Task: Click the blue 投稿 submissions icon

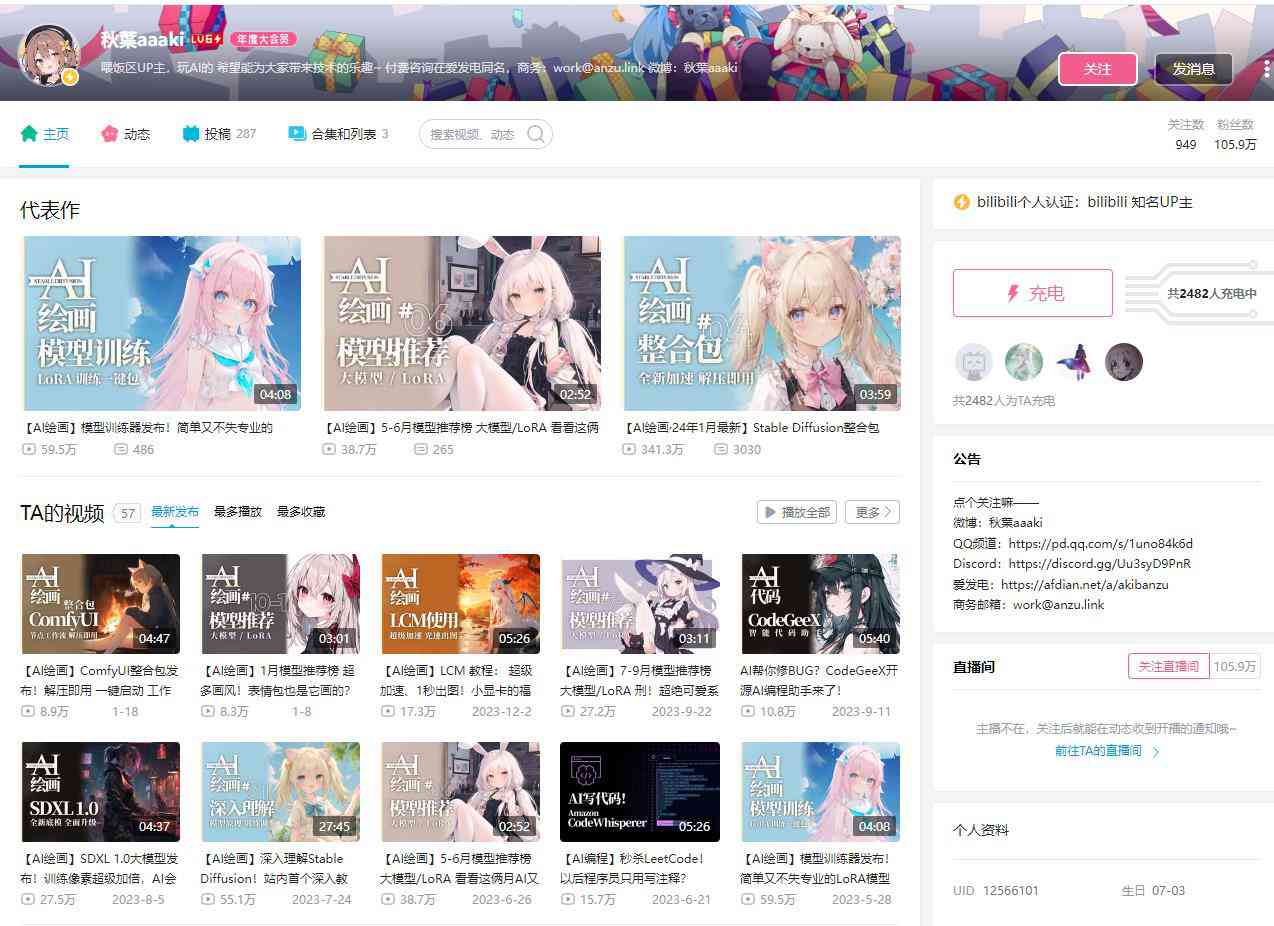Action: click(191, 133)
